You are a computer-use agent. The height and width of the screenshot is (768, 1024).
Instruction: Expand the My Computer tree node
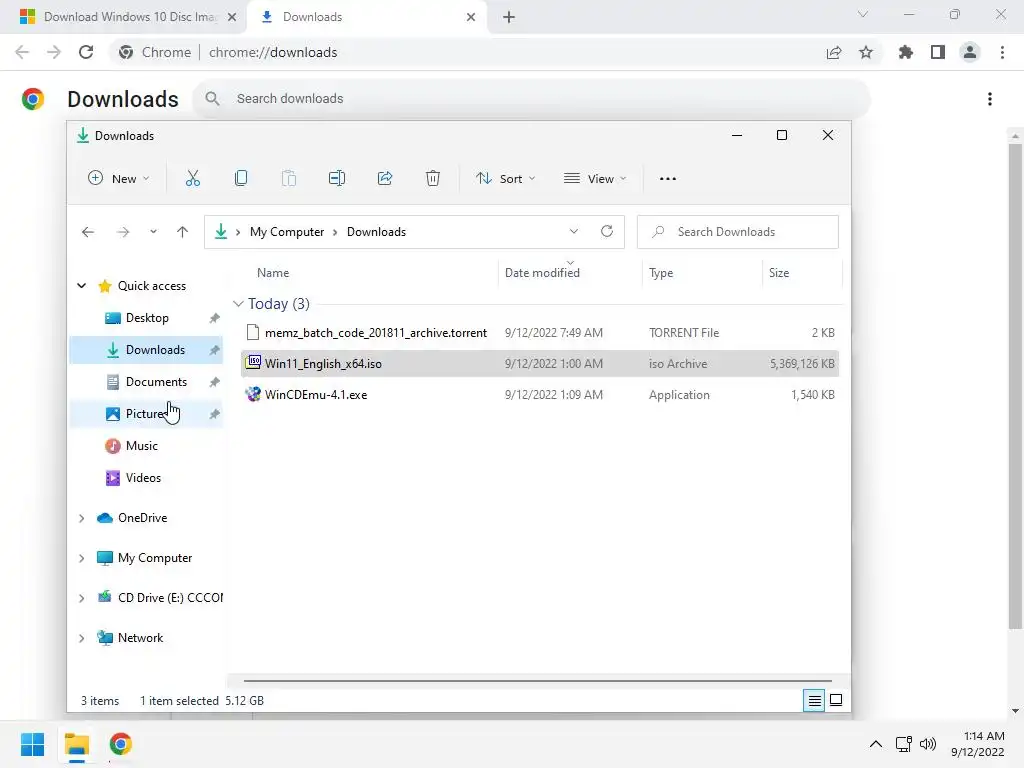82,558
